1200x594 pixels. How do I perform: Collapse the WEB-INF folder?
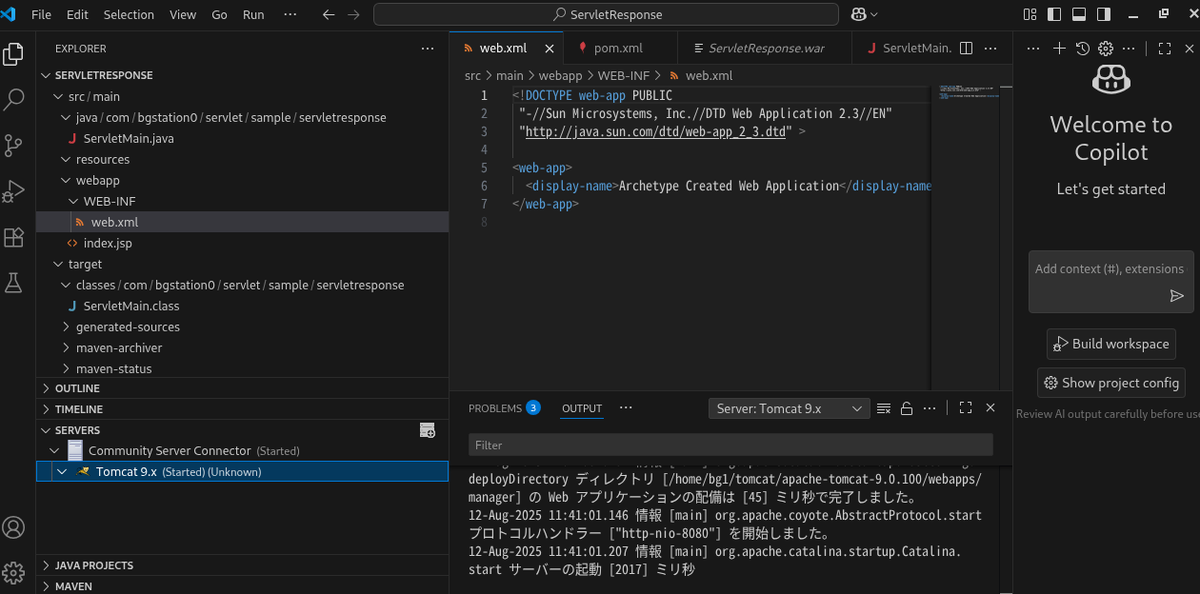pyautogui.click(x=73, y=201)
